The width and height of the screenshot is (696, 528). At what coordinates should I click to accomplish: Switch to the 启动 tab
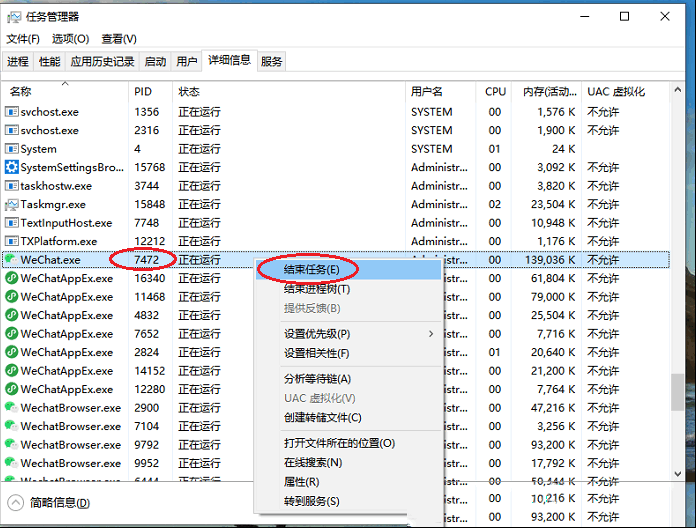click(x=155, y=61)
